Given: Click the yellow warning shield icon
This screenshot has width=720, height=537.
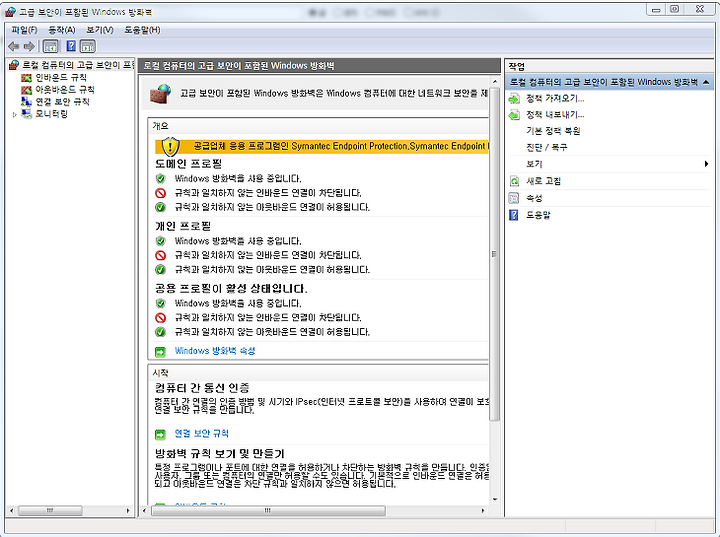Looking at the screenshot, I should [x=170, y=147].
